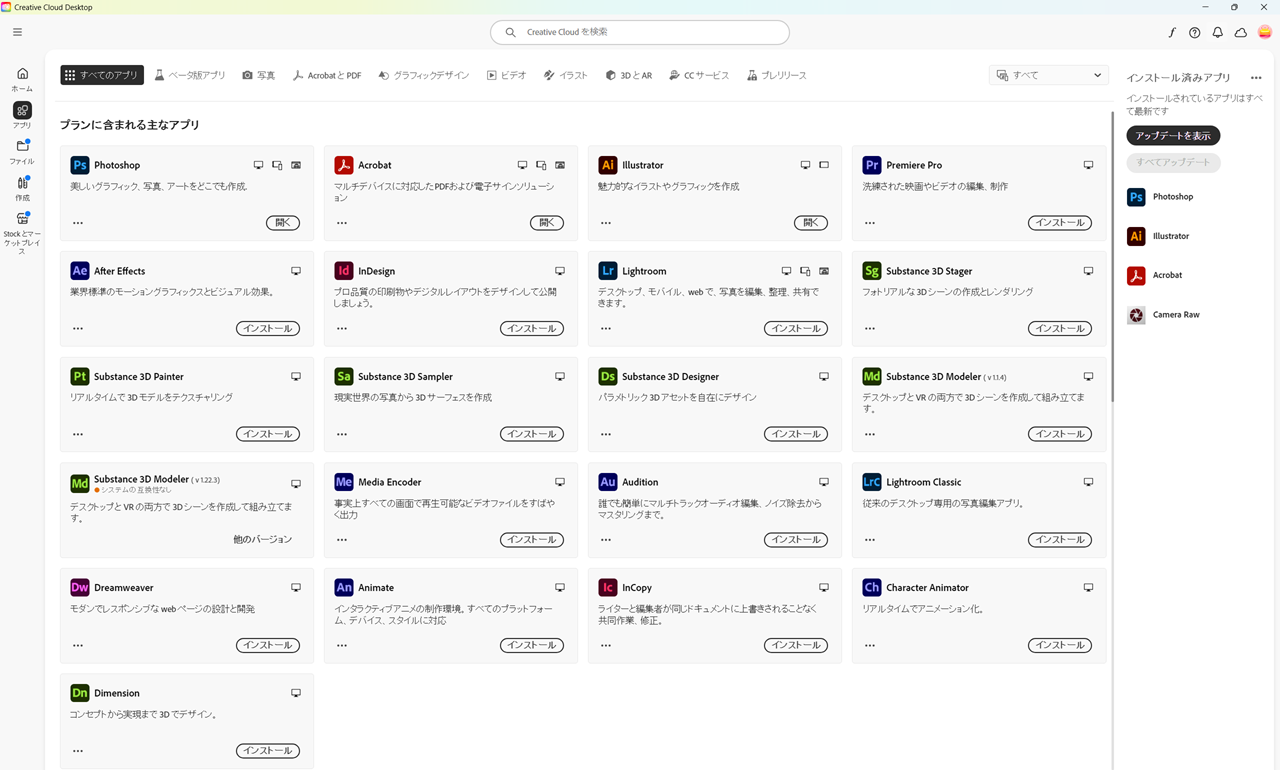
Task: Open Stock and Marketplace sidebar icon
Action: 22,233
